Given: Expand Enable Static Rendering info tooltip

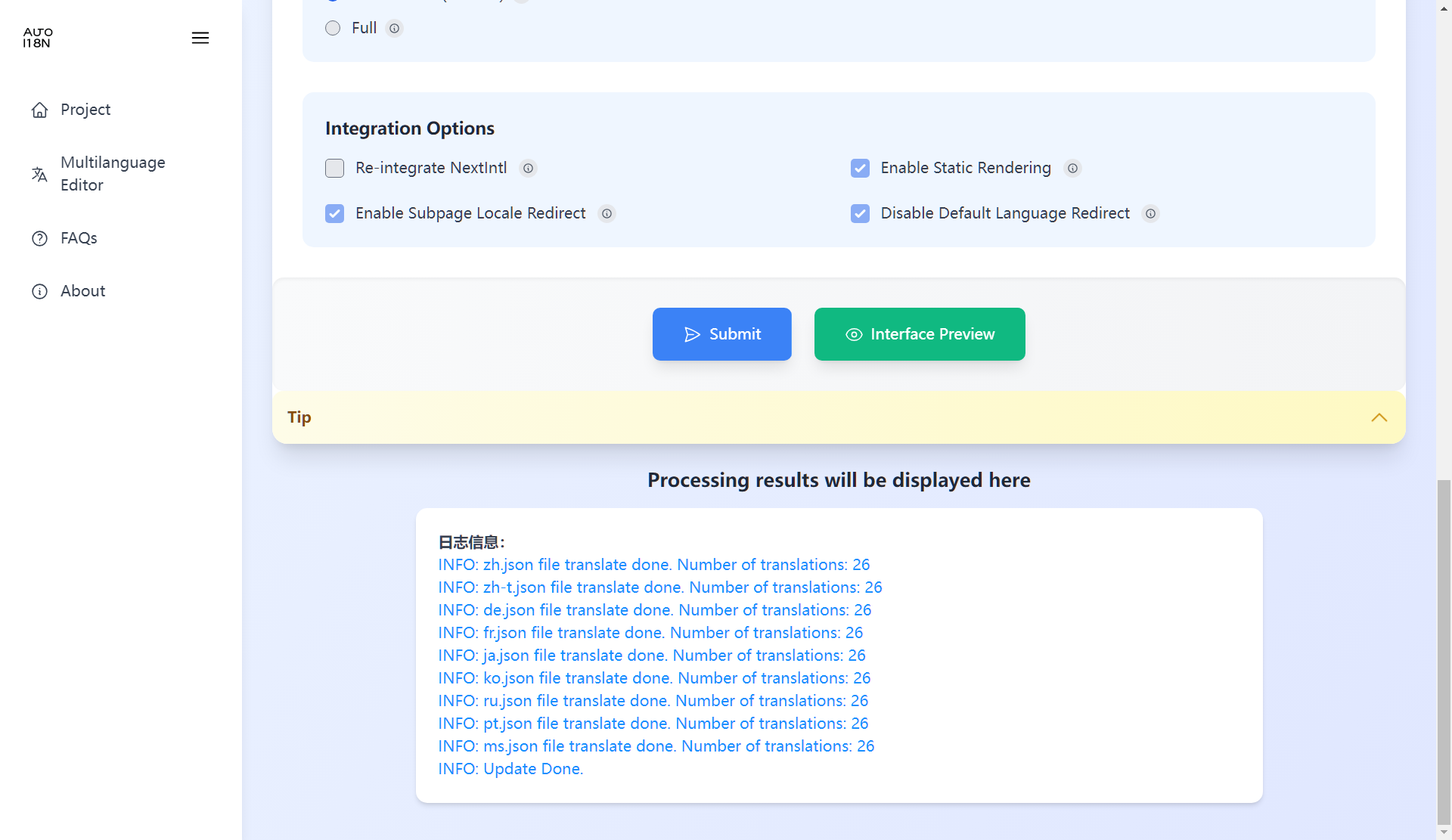Looking at the screenshot, I should coord(1072,168).
